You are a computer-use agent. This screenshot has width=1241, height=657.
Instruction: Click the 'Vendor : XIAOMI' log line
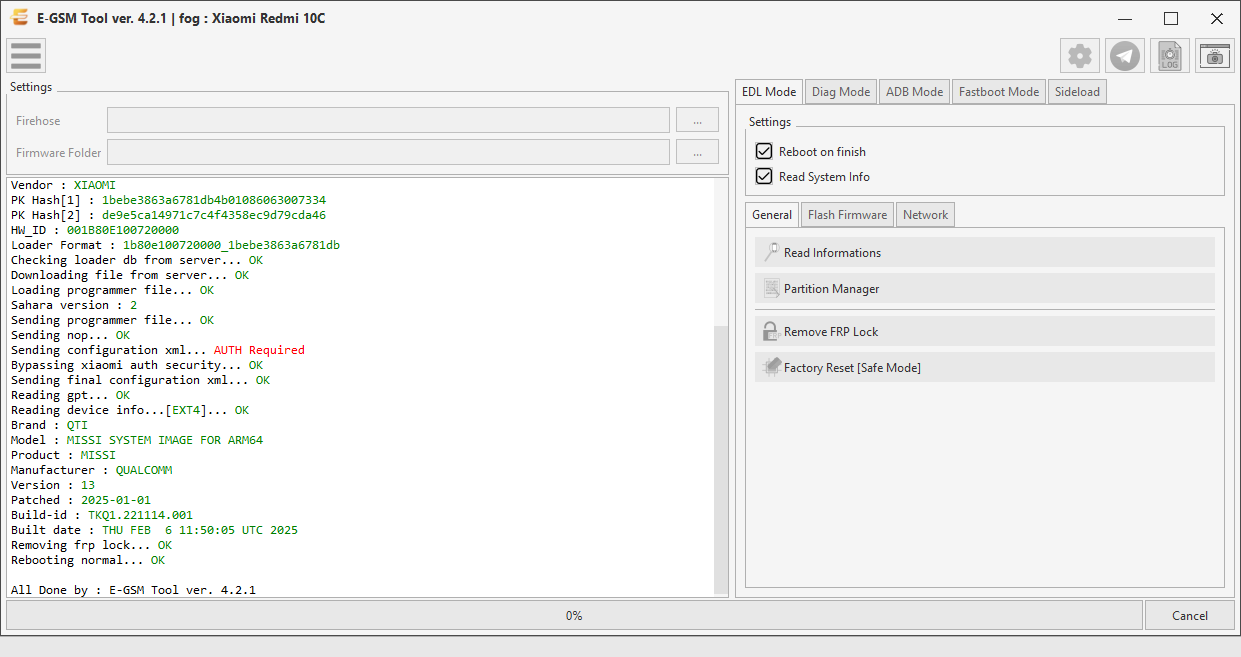(x=63, y=185)
